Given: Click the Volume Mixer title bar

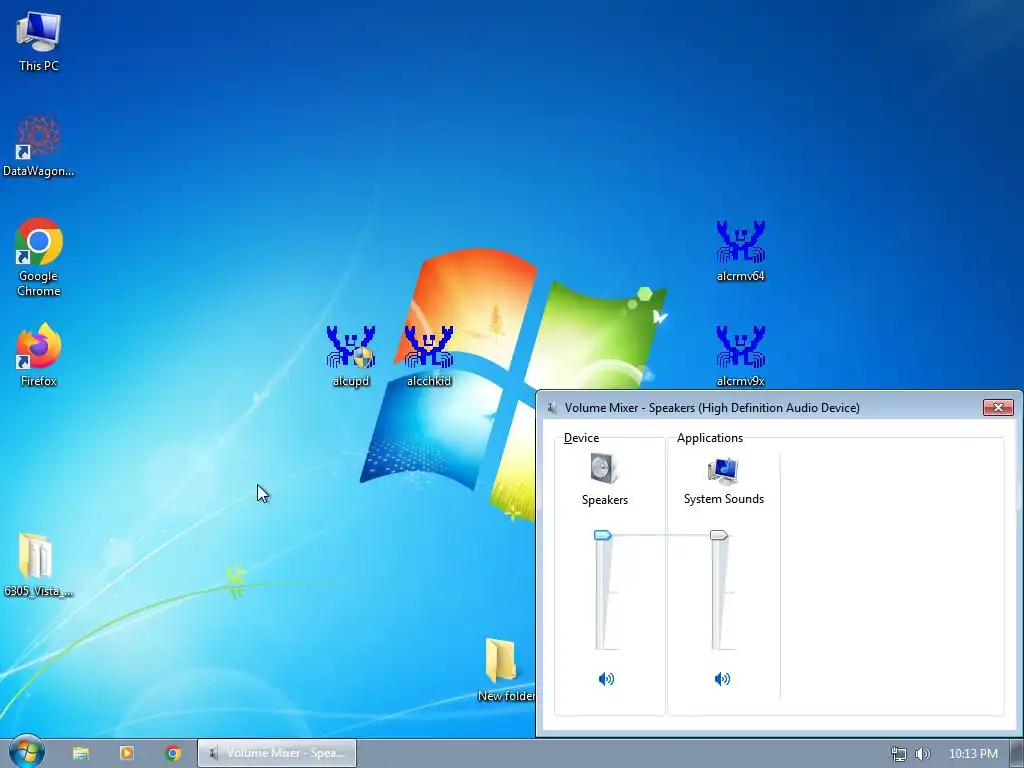Looking at the screenshot, I should (758, 408).
